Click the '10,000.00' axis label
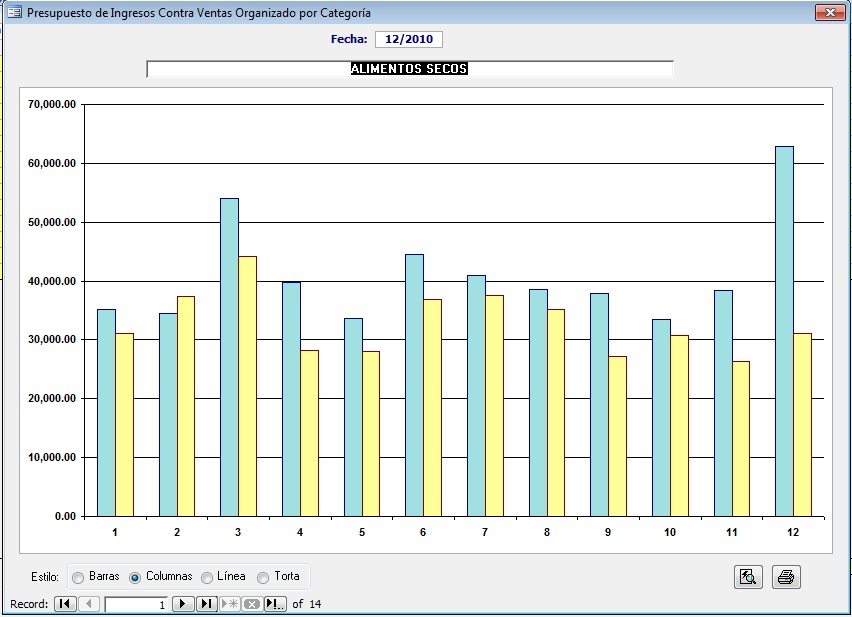852x617 pixels. tap(52, 457)
